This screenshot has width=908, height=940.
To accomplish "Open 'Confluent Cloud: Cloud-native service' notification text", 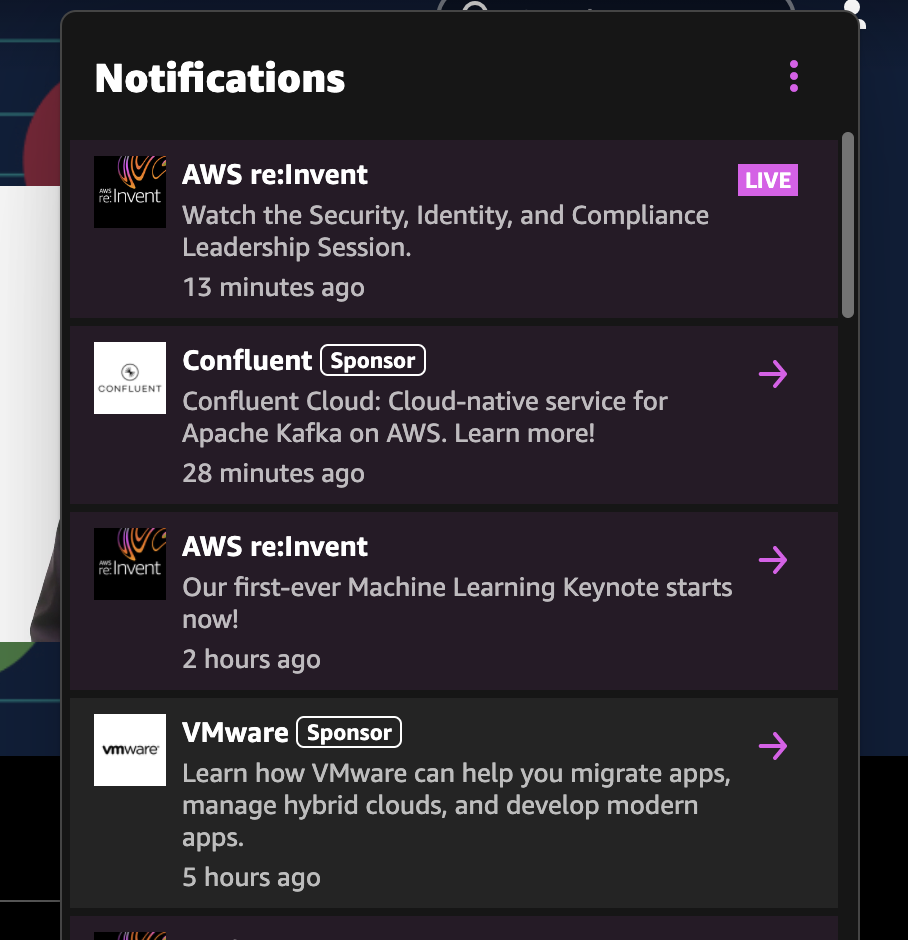I will [424, 417].
